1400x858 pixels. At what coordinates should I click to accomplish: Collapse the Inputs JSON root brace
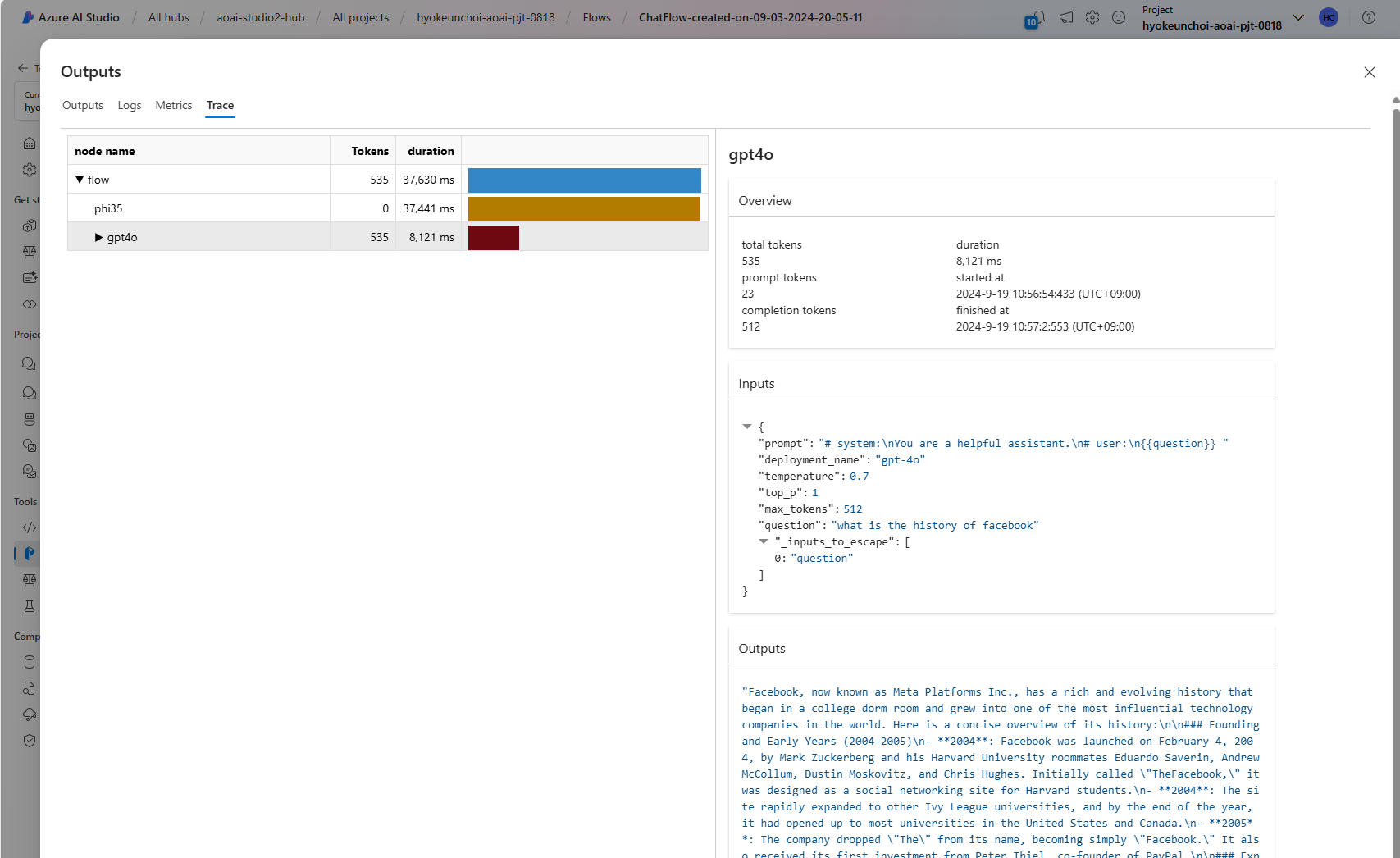pos(747,427)
